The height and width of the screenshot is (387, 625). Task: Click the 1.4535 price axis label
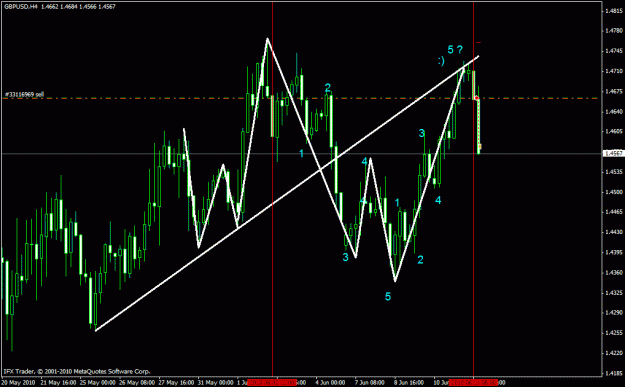614,172
